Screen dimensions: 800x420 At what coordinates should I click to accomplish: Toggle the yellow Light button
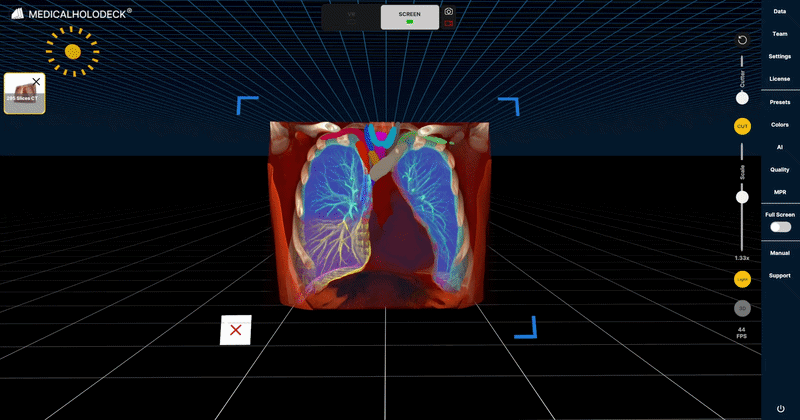[742, 279]
